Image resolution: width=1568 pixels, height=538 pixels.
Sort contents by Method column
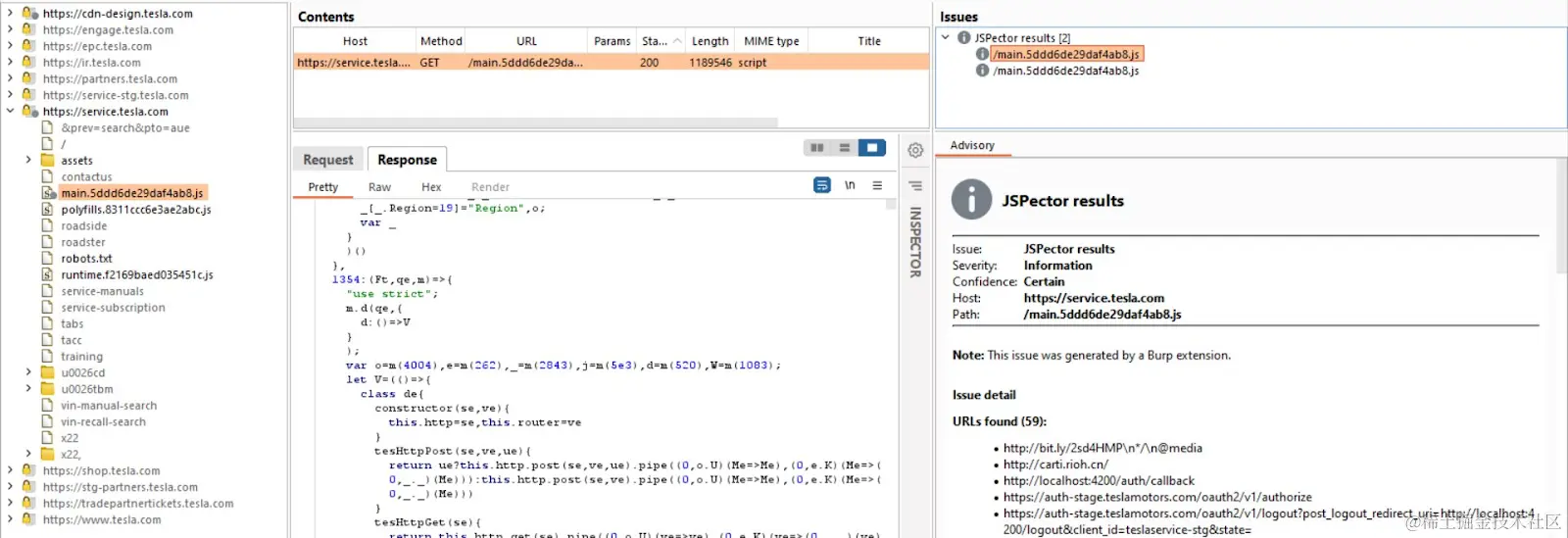tap(441, 41)
